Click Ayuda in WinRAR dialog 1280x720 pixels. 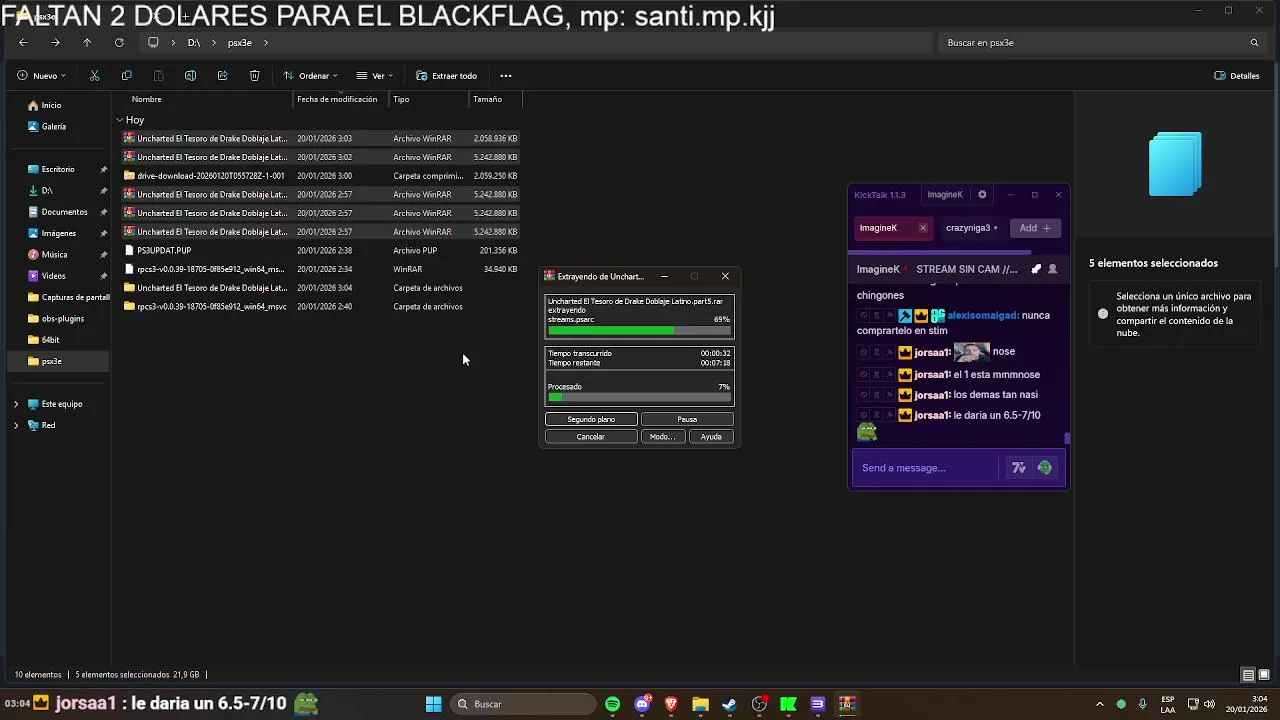[711, 437]
